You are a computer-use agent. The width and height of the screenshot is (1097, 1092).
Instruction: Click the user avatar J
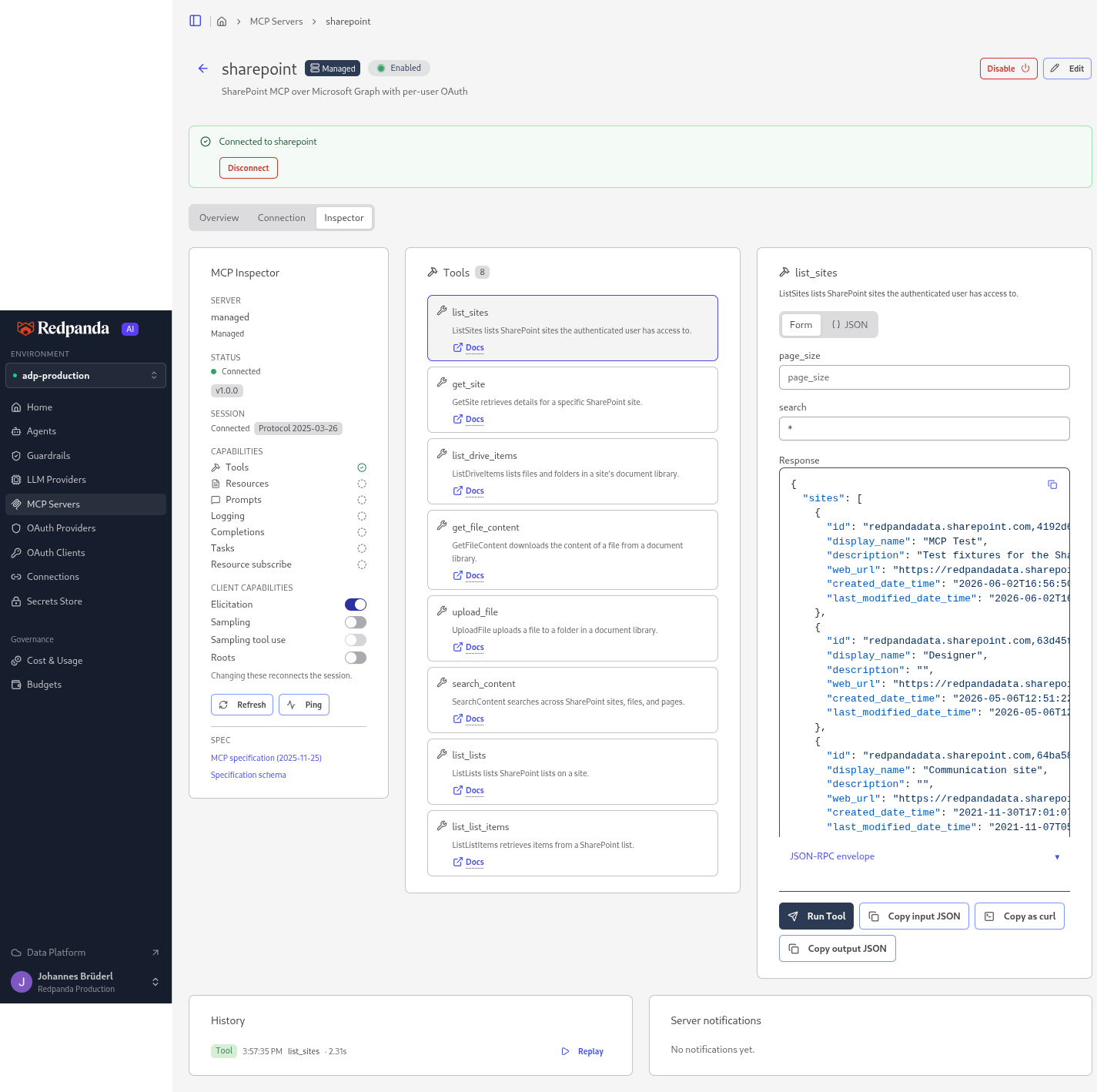22,982
